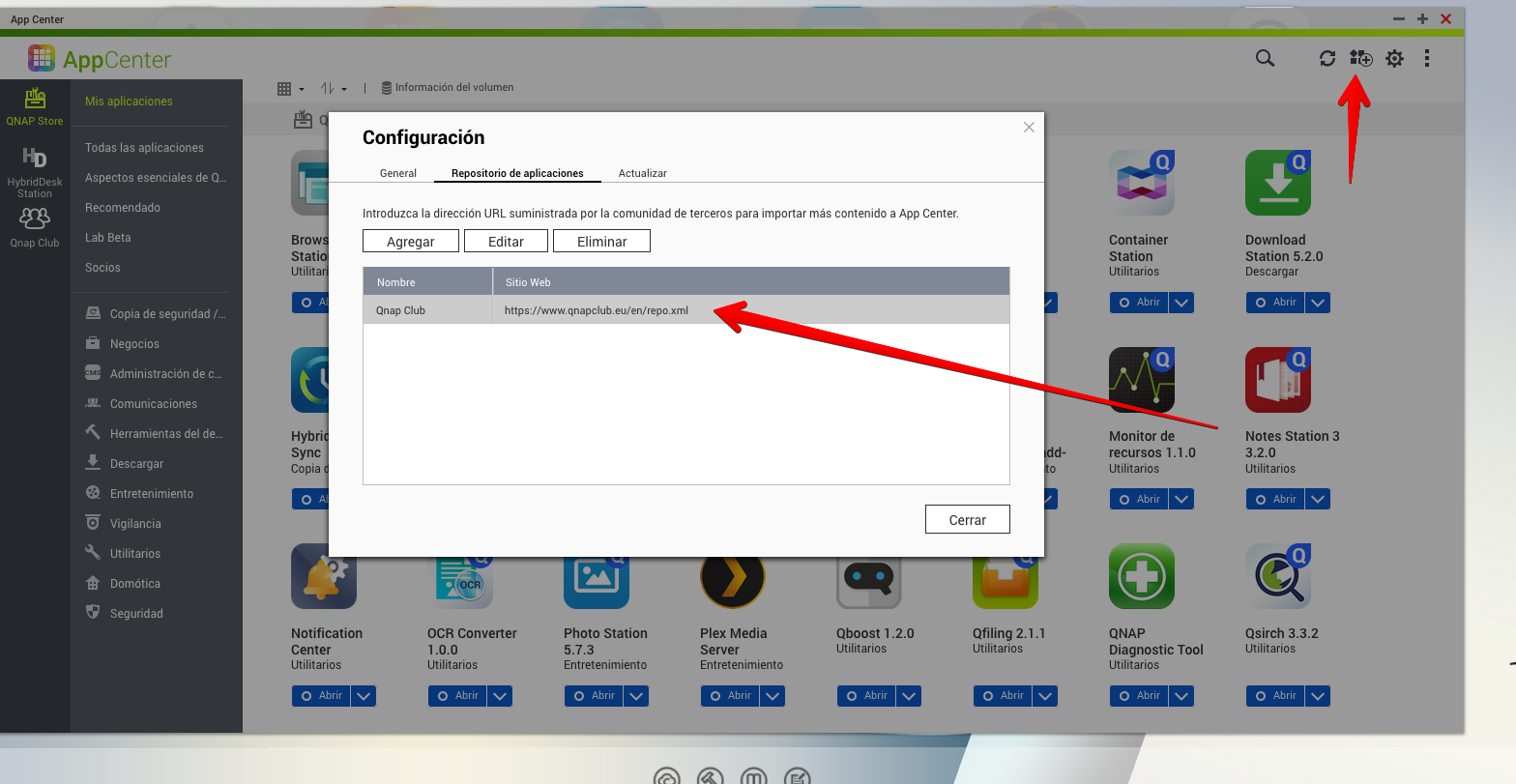Click the QNAP Diagnostic Tool app icon
The image size is (1516, 784).
tap(1142, 576)
